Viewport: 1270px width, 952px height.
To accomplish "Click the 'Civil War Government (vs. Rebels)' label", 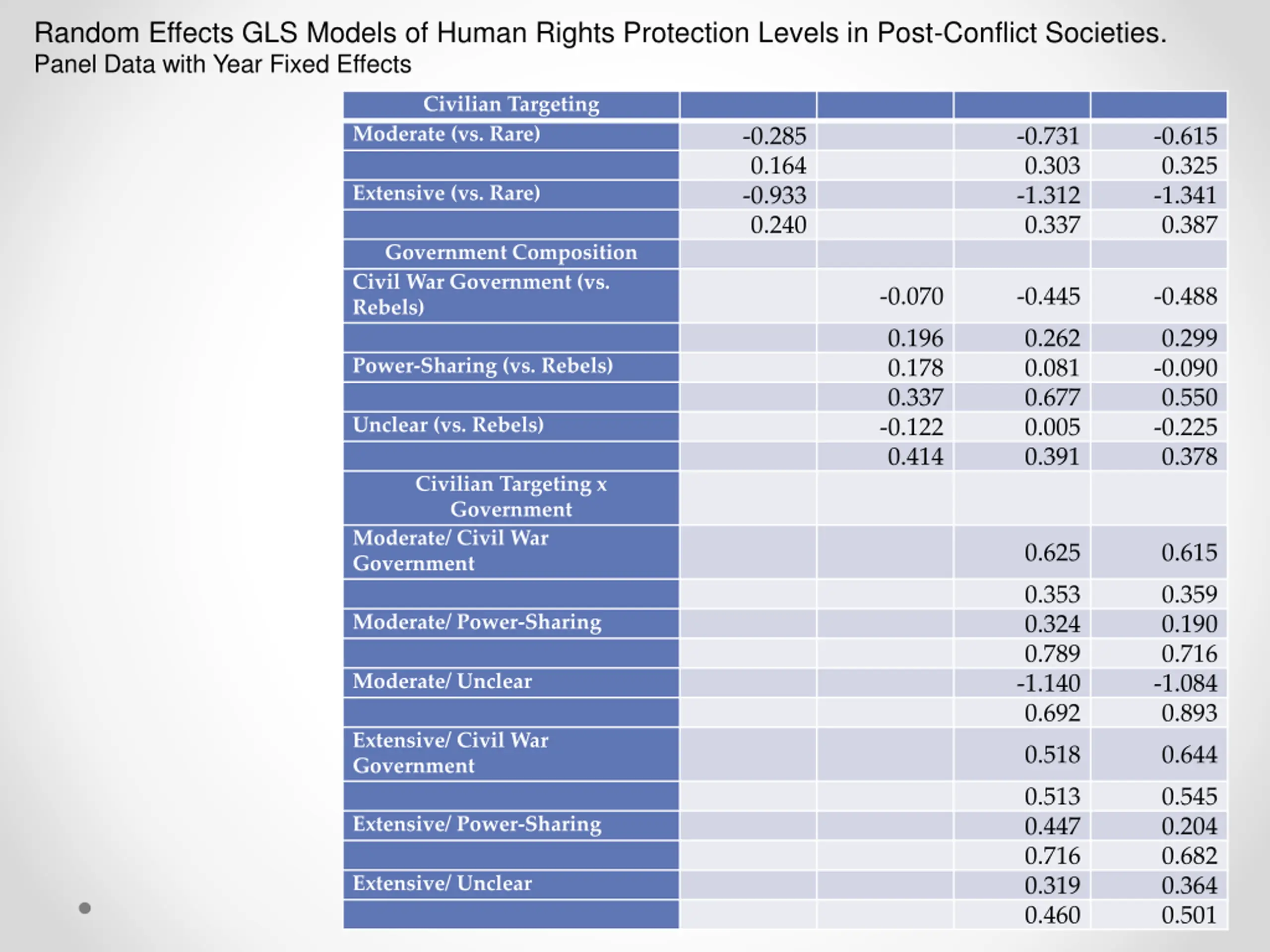I will click(481, 295).
